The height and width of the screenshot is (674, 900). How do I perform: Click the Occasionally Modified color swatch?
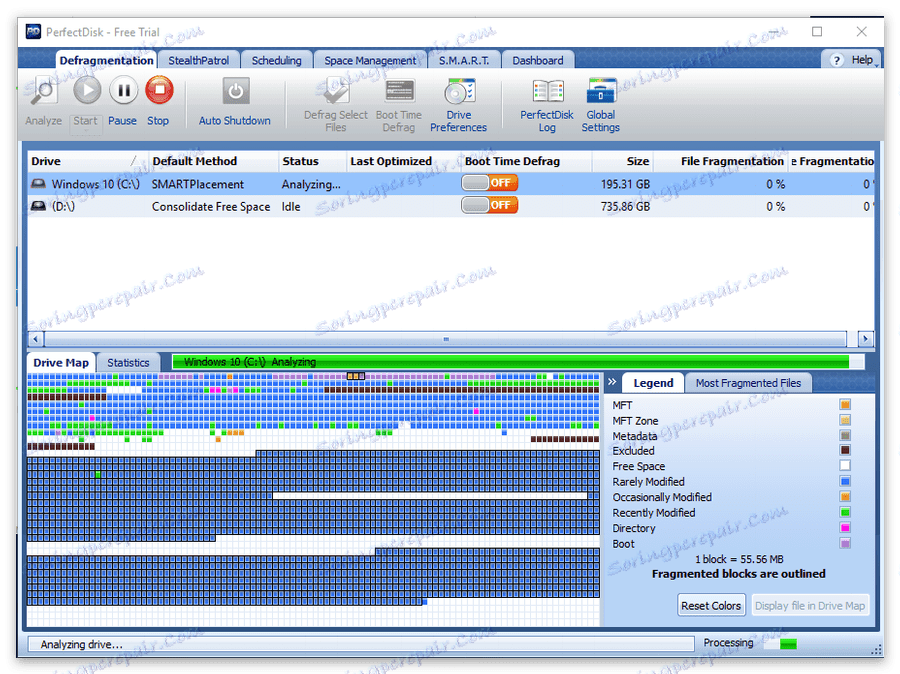coord(845,497)
